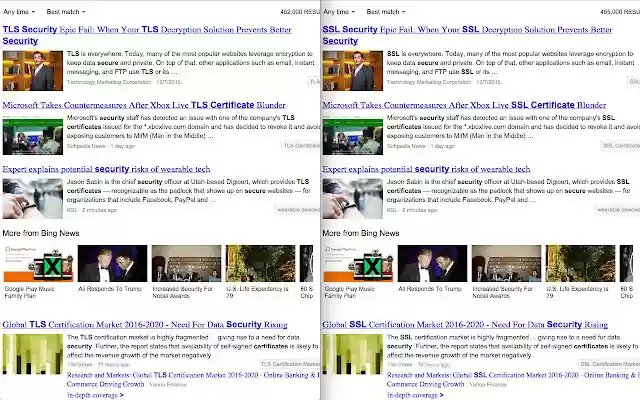This screenshot has height=400, width=640.
Task: Open the 'TLS Security Epic Fail' headline link
Action: coord(147,35)
